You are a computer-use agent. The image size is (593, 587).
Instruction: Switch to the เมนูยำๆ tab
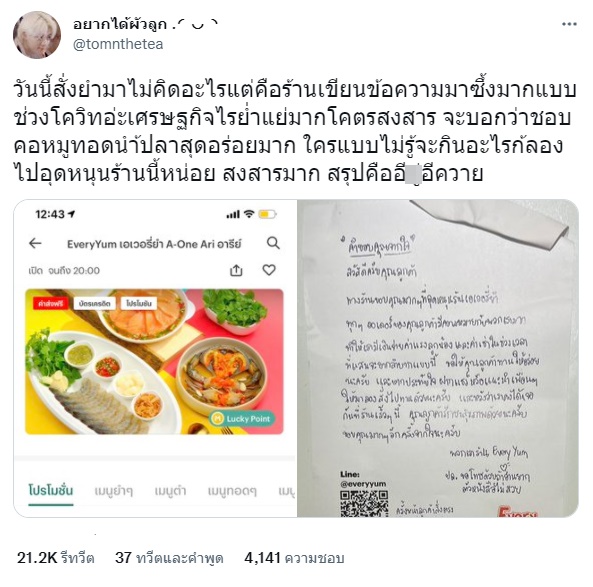click(113, 491)
